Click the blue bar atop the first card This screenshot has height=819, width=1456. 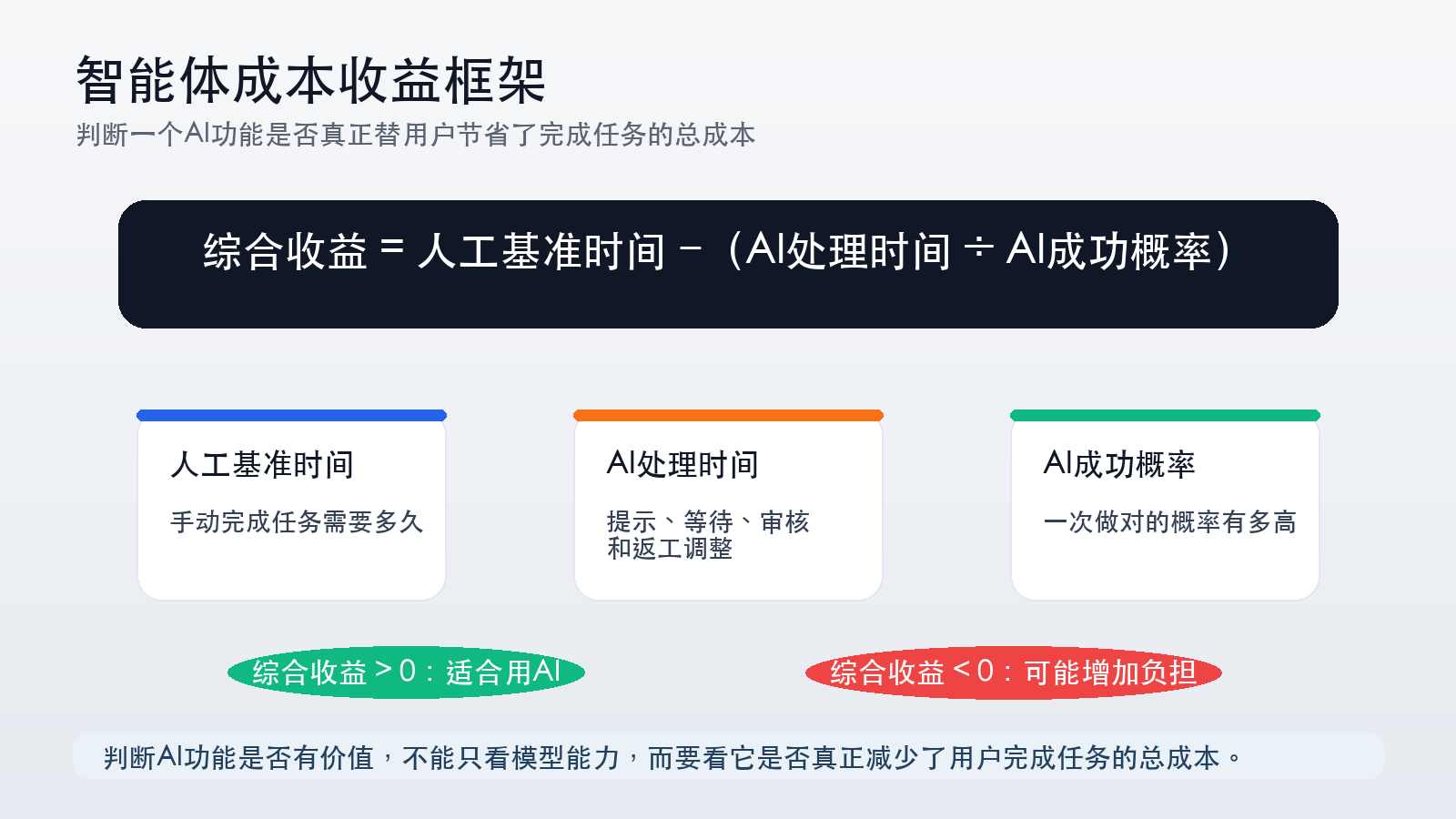(x=291, y=416)
